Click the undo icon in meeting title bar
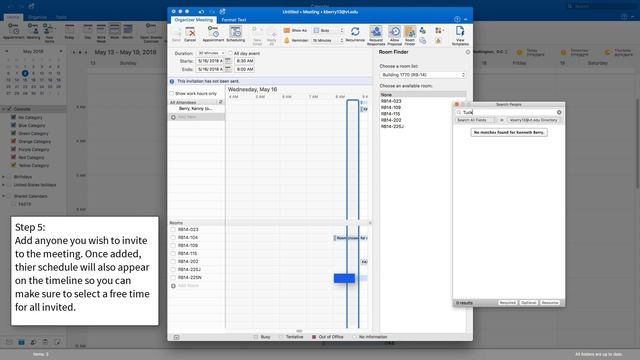 click(201, 12)
